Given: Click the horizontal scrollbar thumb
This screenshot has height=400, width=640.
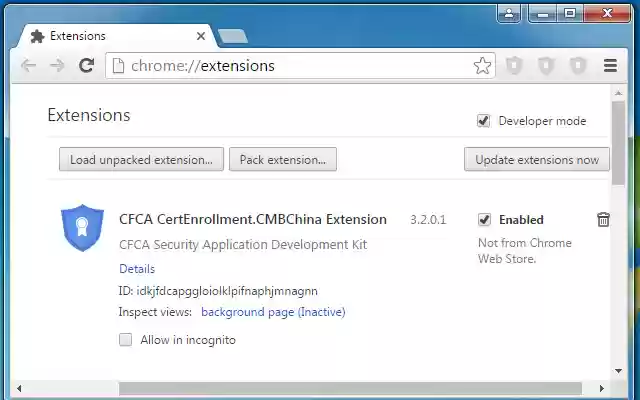Looking at the screenshot, I should click(x=350, y=388).
